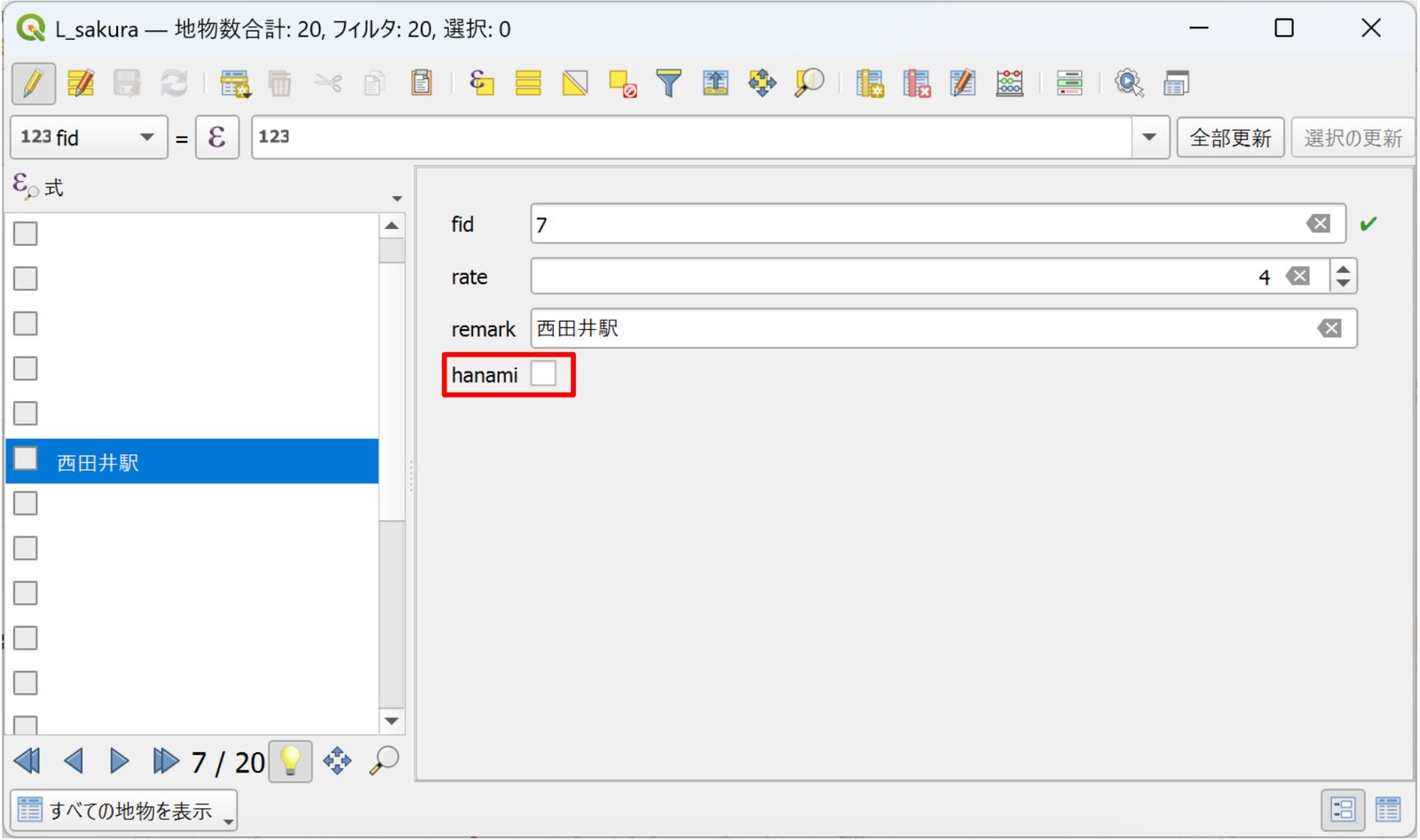1420x840 pixels.
Task: Switch to table view button
Action: 1388,809
